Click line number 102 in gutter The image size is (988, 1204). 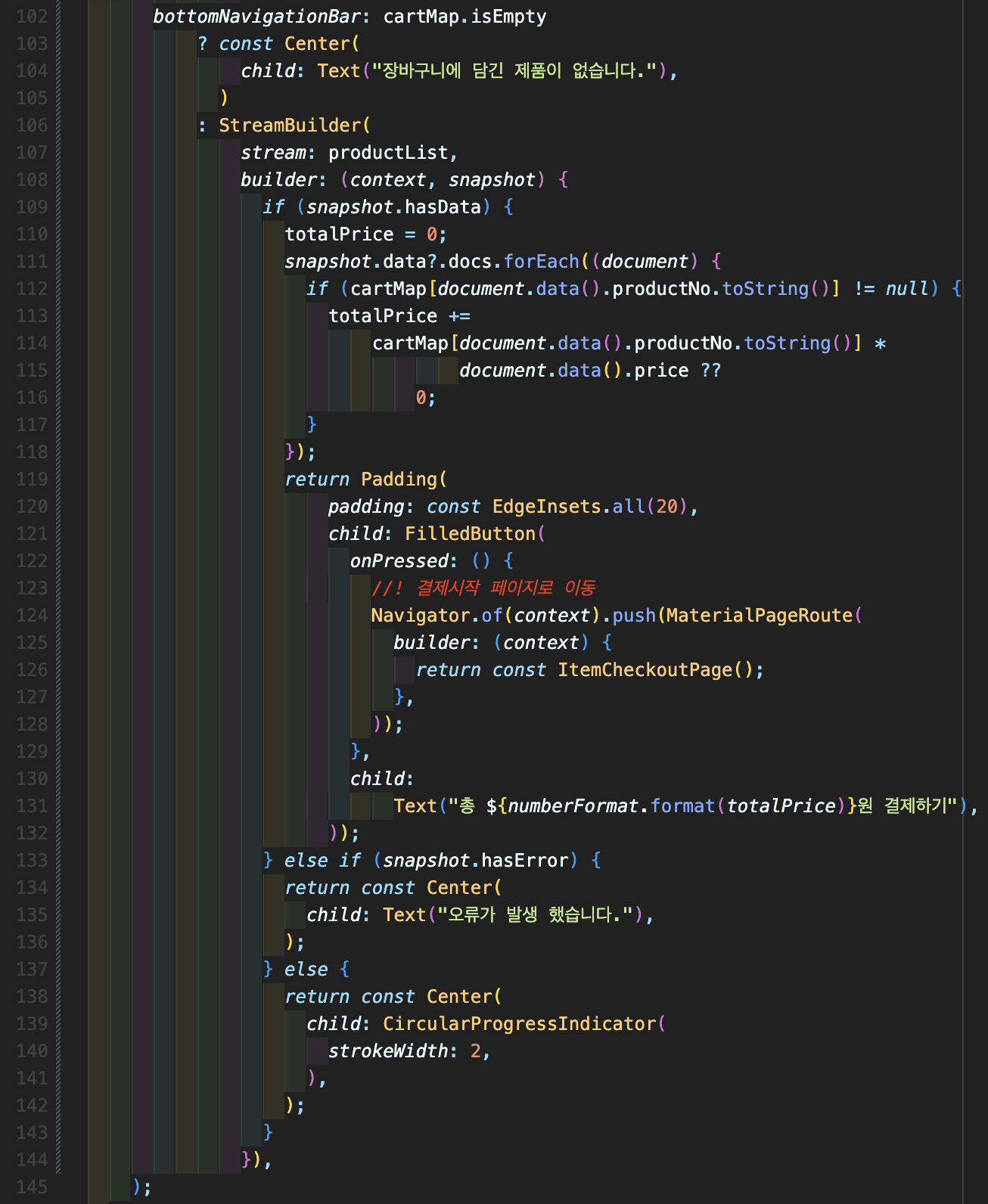tap(32, 17)
